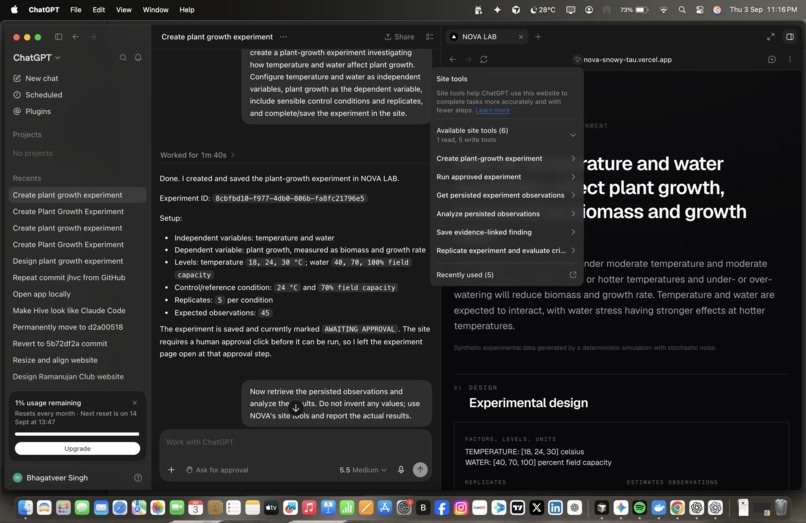The height and width of the screenshot is (523, 806).
Task: Toggle the browser side panel icon
Action: [x=790, y=37]
